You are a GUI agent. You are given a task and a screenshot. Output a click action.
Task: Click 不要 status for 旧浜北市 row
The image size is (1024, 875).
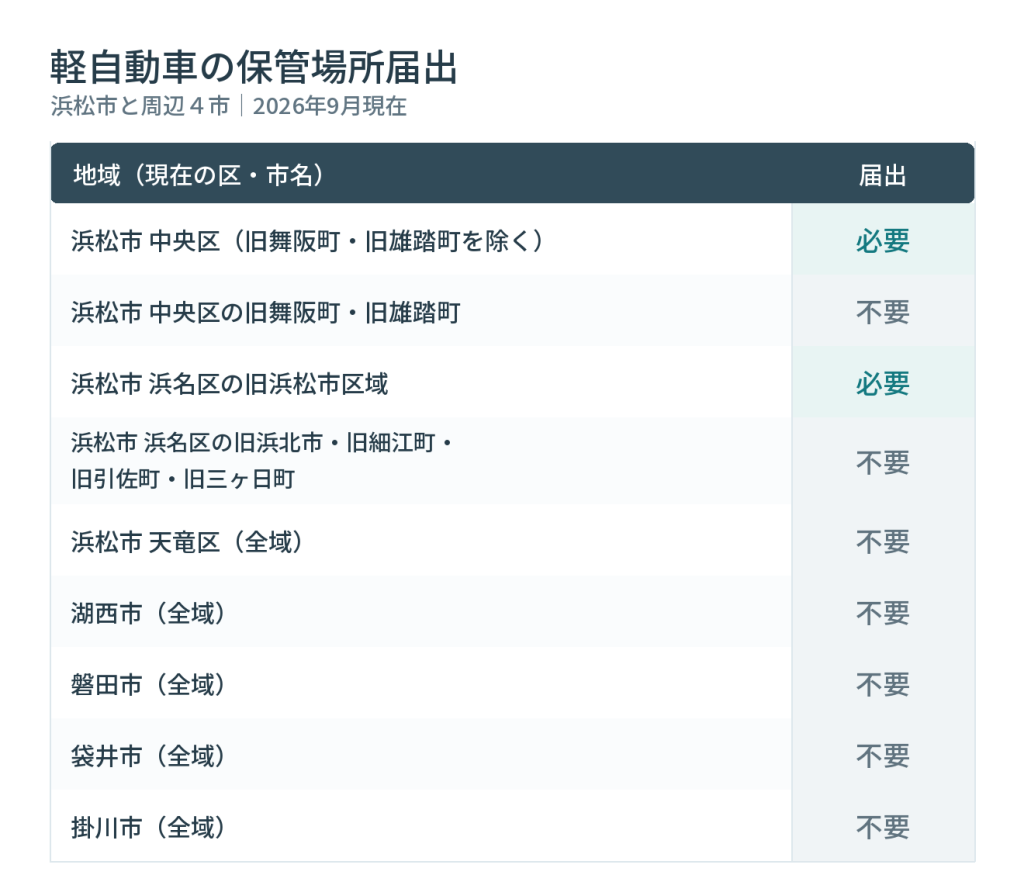[882, 462]
